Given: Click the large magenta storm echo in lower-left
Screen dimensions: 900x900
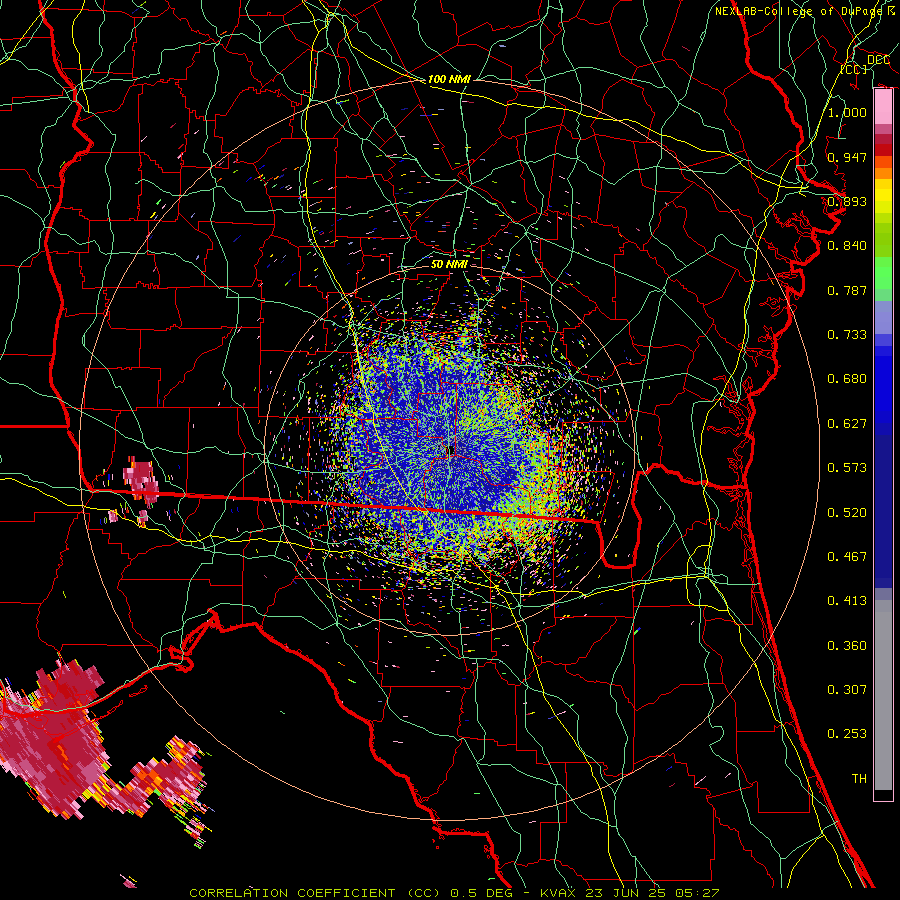Looking at the screenshot, I should [x=55, y=740].
